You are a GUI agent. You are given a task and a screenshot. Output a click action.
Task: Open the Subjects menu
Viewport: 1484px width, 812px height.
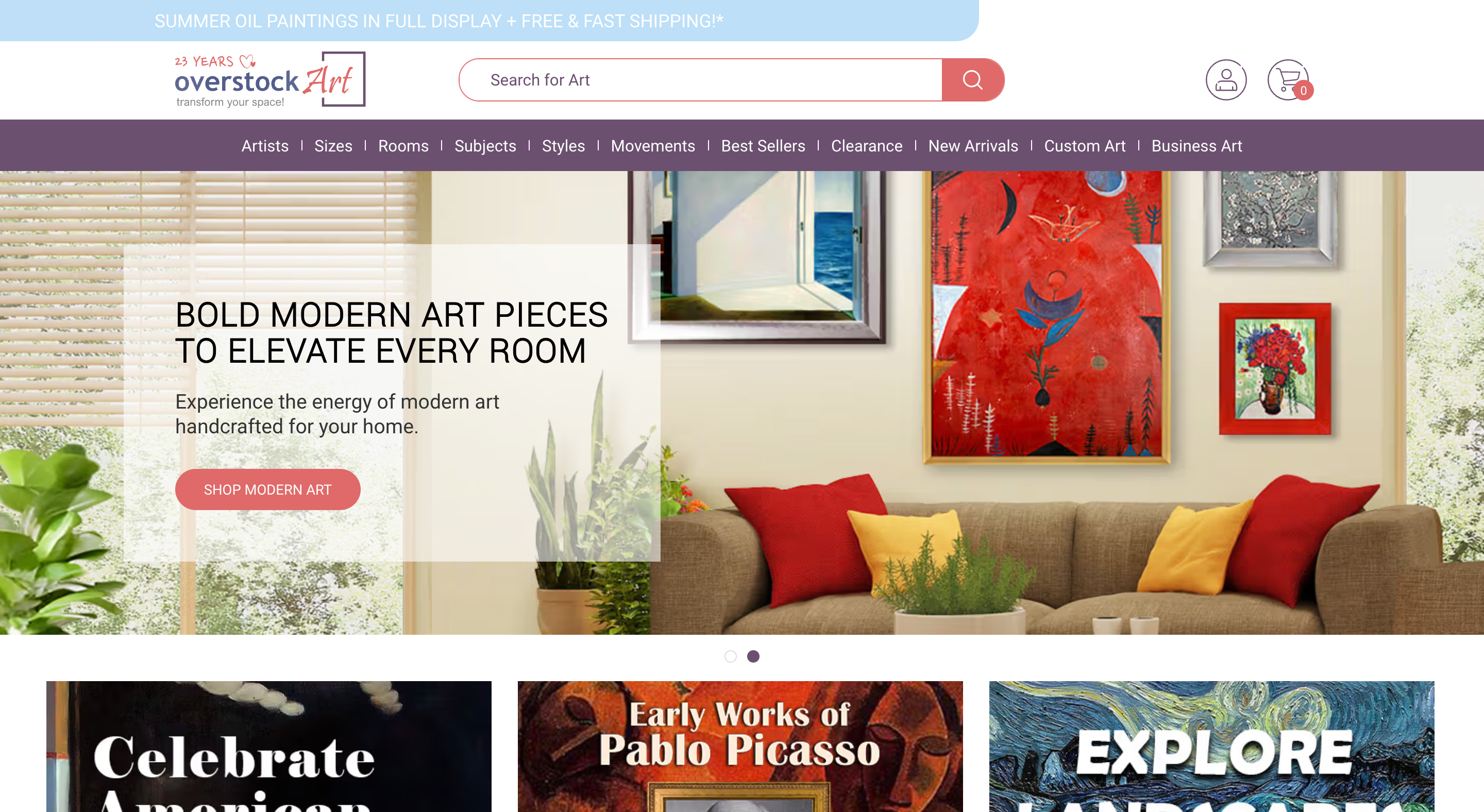(485, 146)
